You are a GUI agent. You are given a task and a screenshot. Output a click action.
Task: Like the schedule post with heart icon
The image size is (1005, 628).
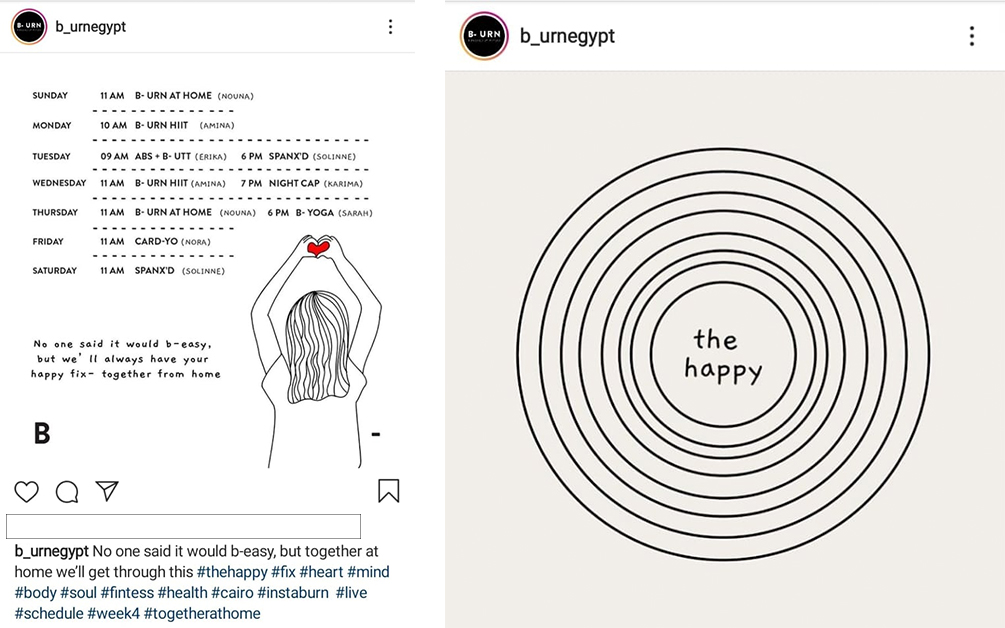coord(26,492)
